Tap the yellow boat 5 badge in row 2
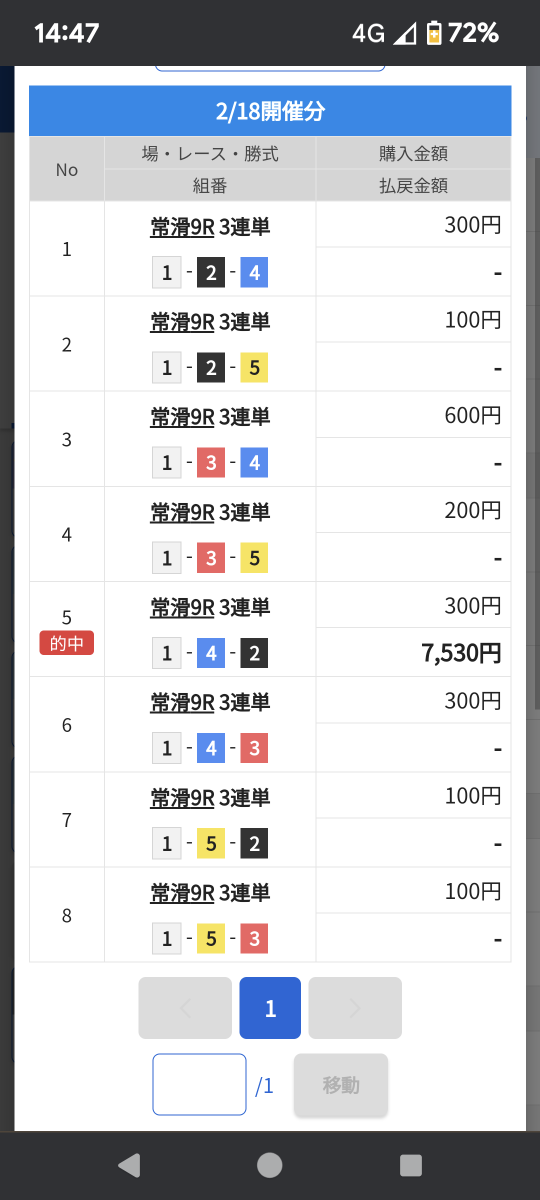The image size is (540, 1200). click(x=254, y=368)
